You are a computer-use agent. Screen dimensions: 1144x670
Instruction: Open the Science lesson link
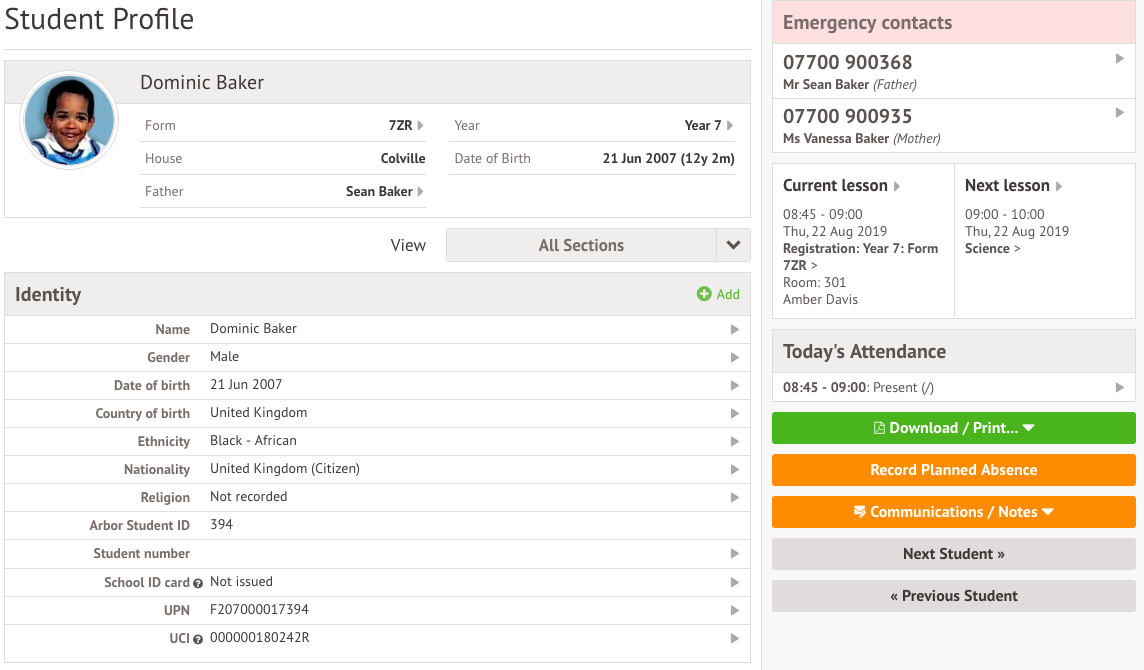pos(992,249)
